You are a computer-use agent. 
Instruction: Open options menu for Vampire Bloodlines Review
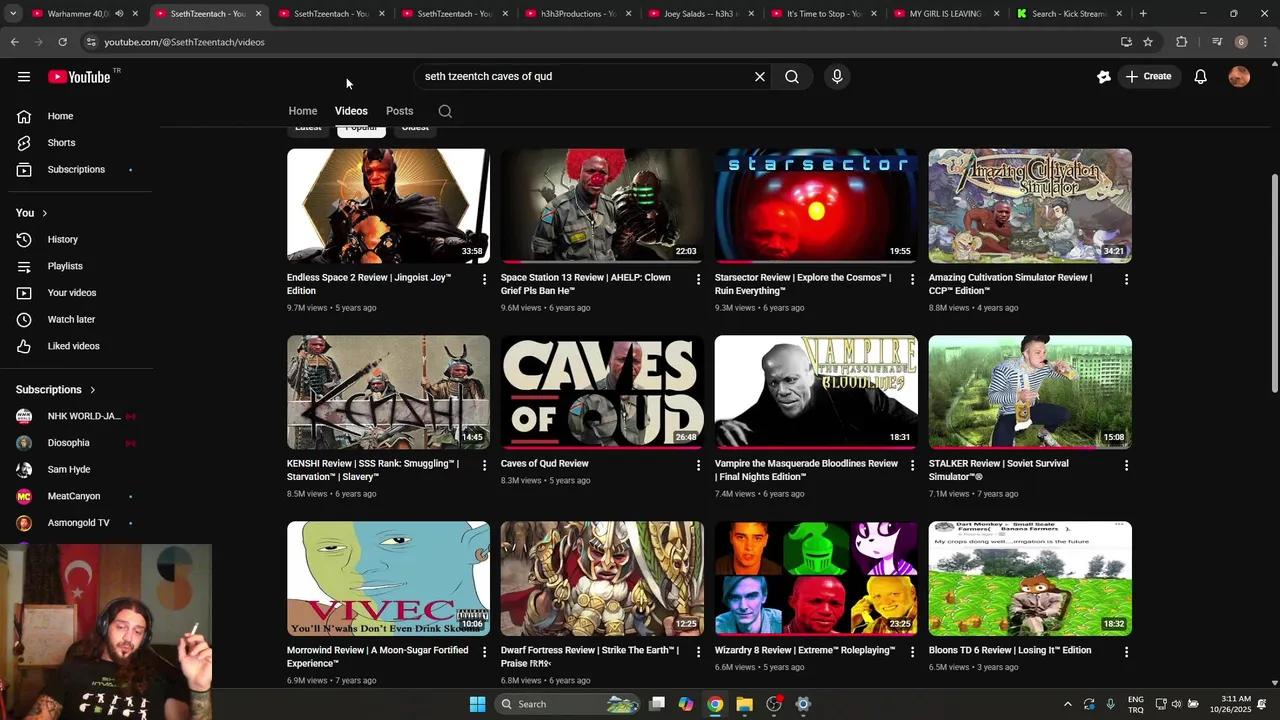pos(912,465)
